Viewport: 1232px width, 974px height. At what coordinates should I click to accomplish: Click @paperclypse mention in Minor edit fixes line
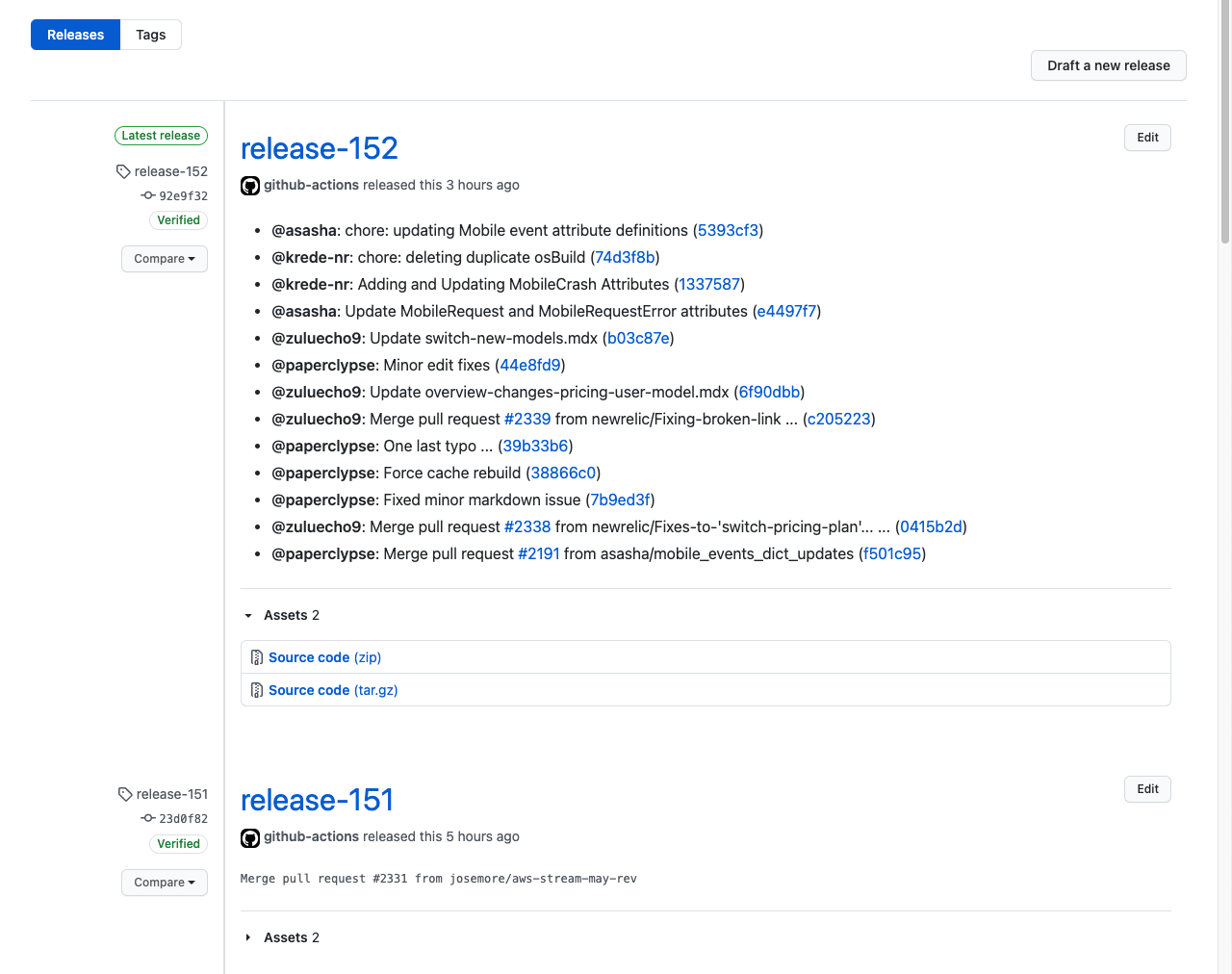tap(323, 365)
